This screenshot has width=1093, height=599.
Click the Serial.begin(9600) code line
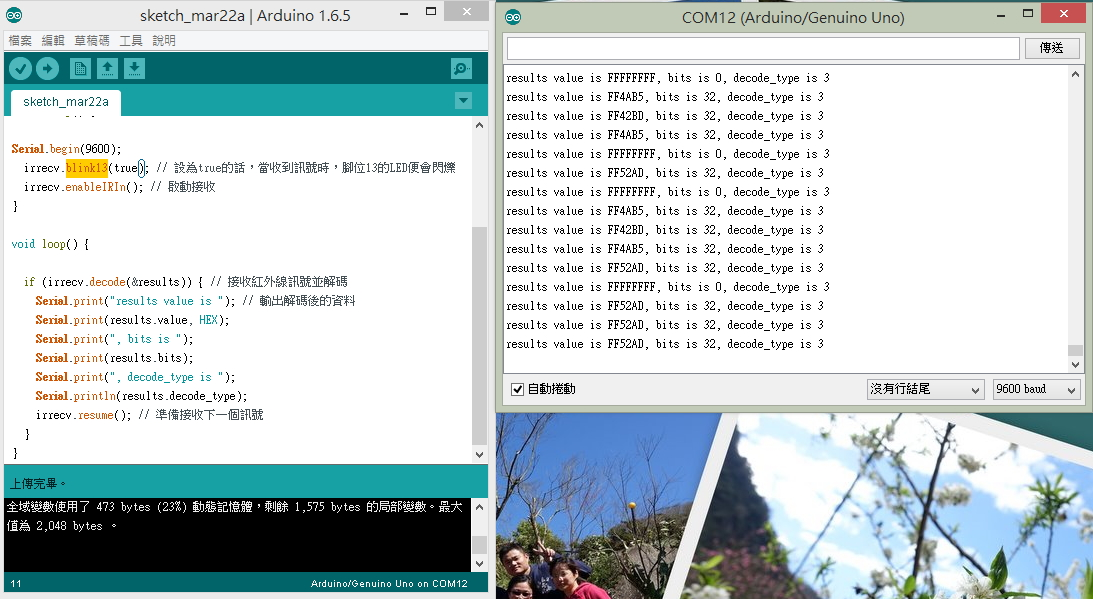tap(66, 149)
